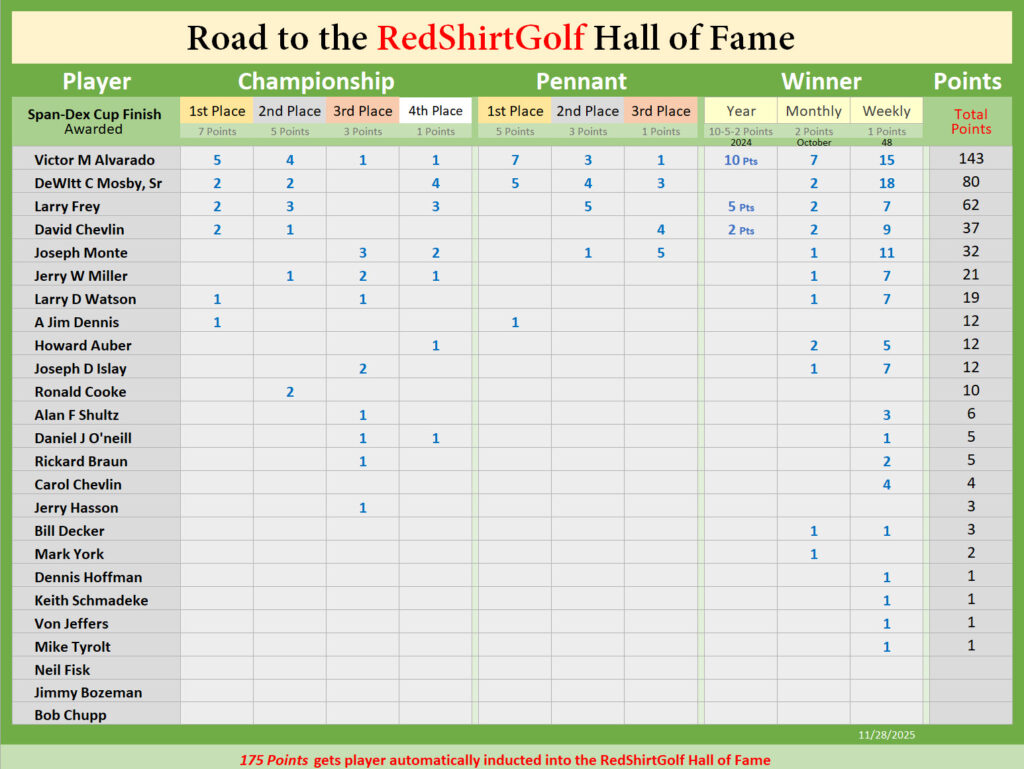Click Victor M Alvarado's total of 143
The image size is (1024, 769).
click(970, 159)
